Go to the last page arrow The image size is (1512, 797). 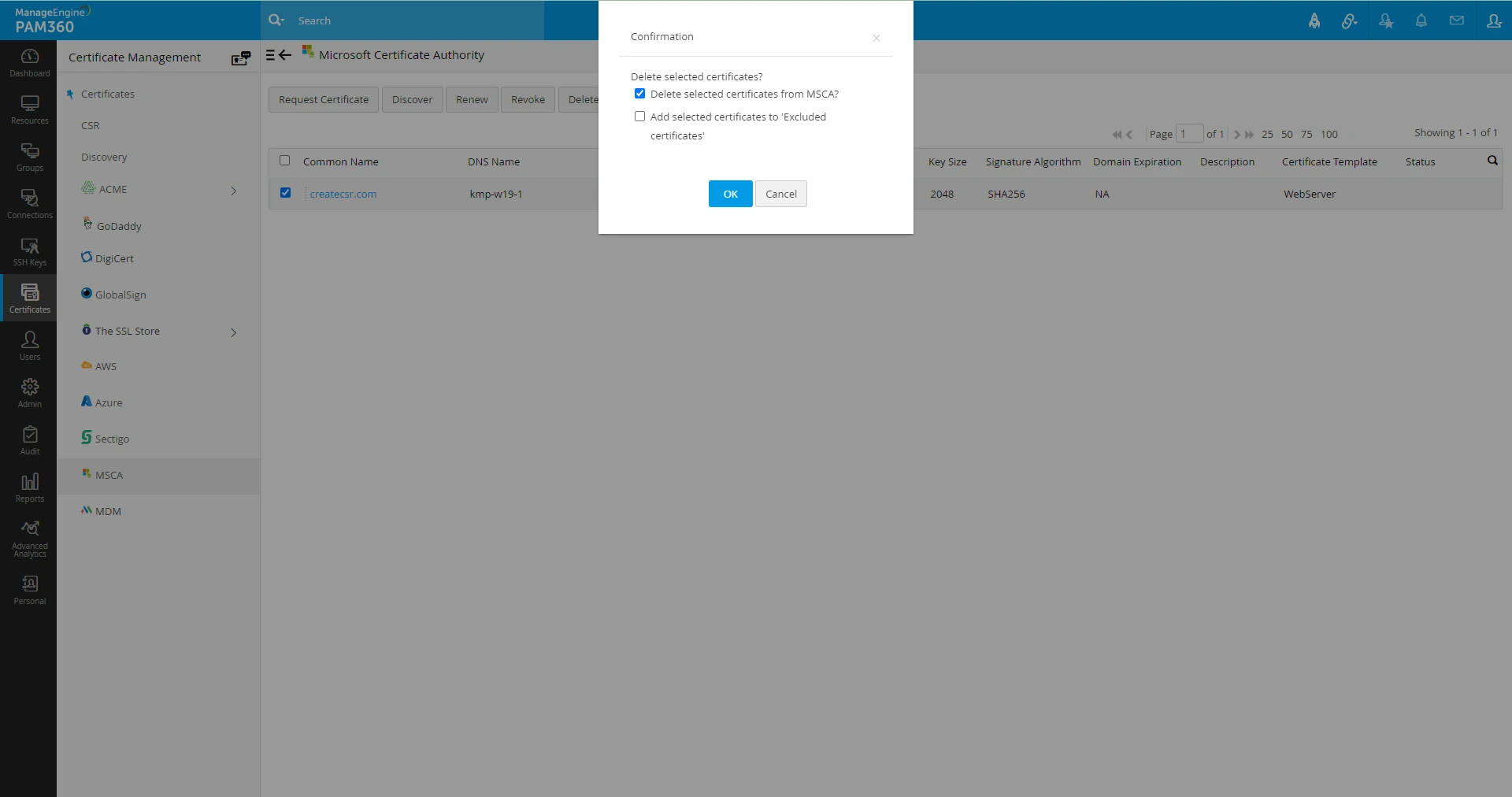point(1250,135)
